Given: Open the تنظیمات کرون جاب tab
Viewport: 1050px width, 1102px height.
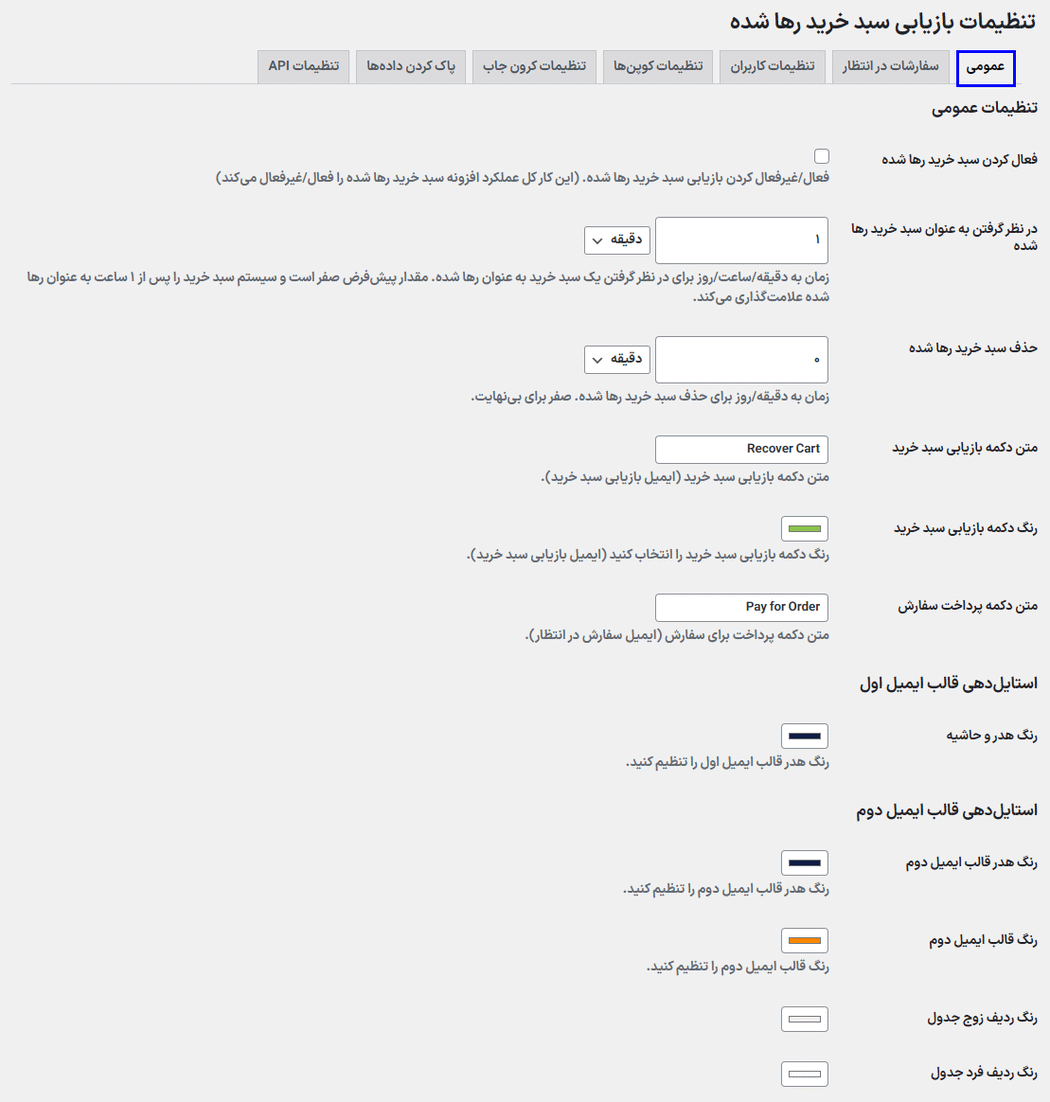Looking at the screenshot, I should click(x=534, y=67).
